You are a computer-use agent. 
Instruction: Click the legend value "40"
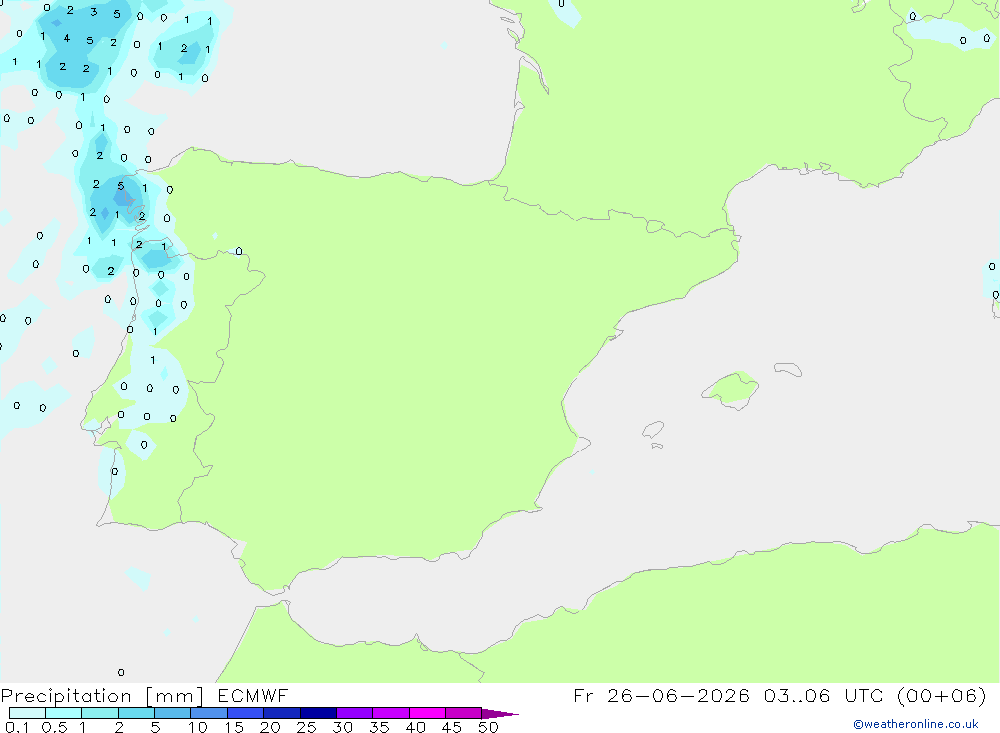(416, 727)
